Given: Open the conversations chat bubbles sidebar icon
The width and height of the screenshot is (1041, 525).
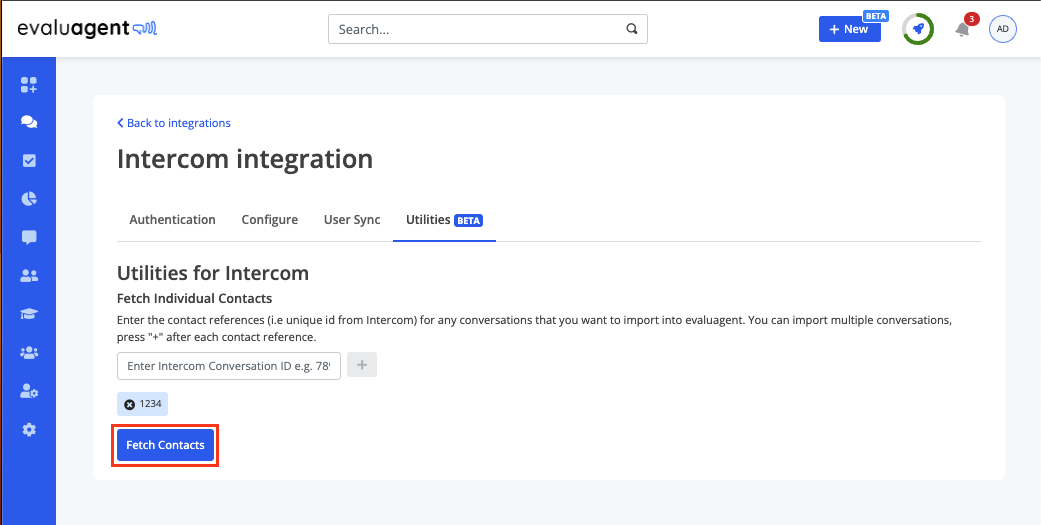Looking at the screenshot, I should 29,122.
